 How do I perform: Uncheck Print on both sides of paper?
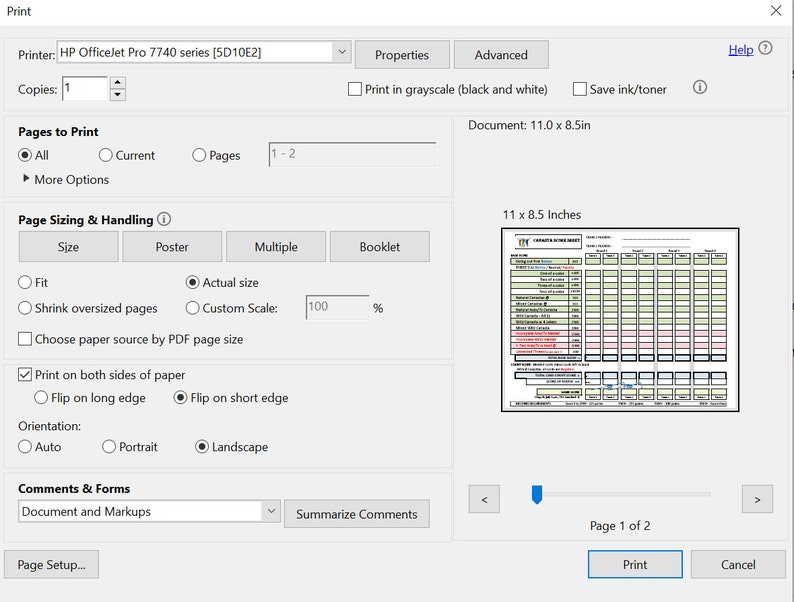pos(25,375)
